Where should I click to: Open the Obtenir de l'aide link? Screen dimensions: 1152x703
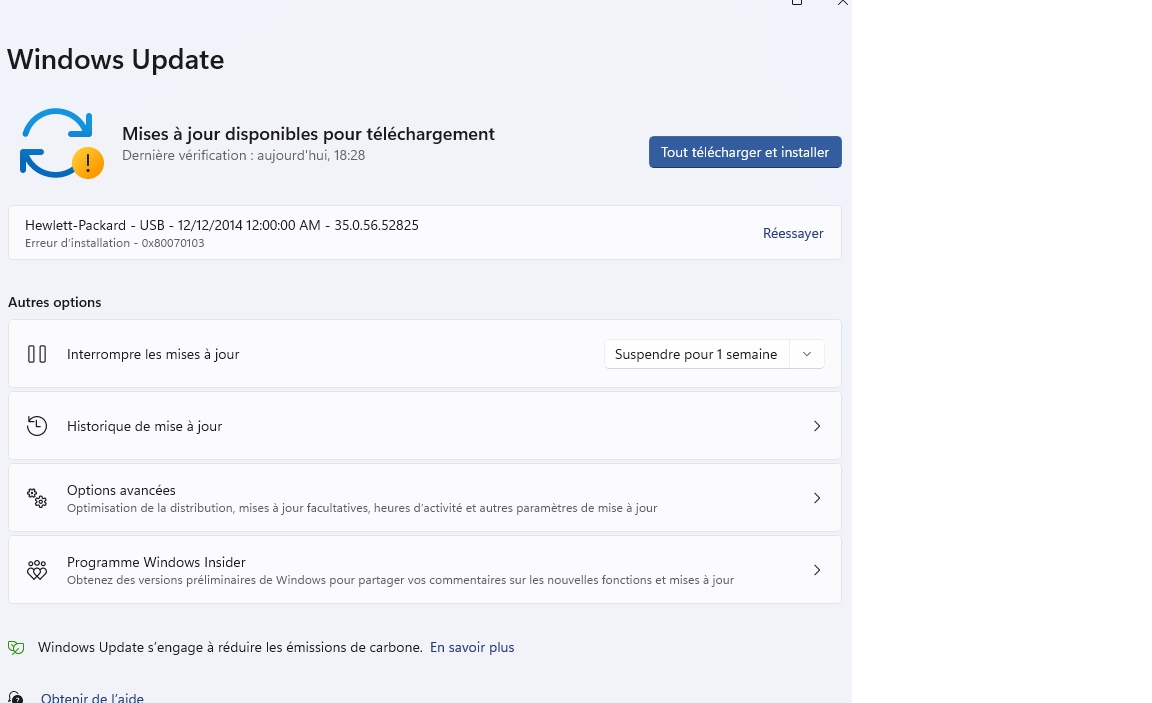[93, 697]
